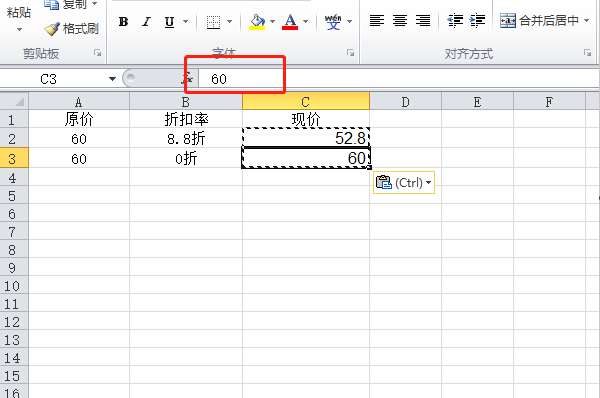
Task: Increase the cell indent
Action: [x=478, y=20]
